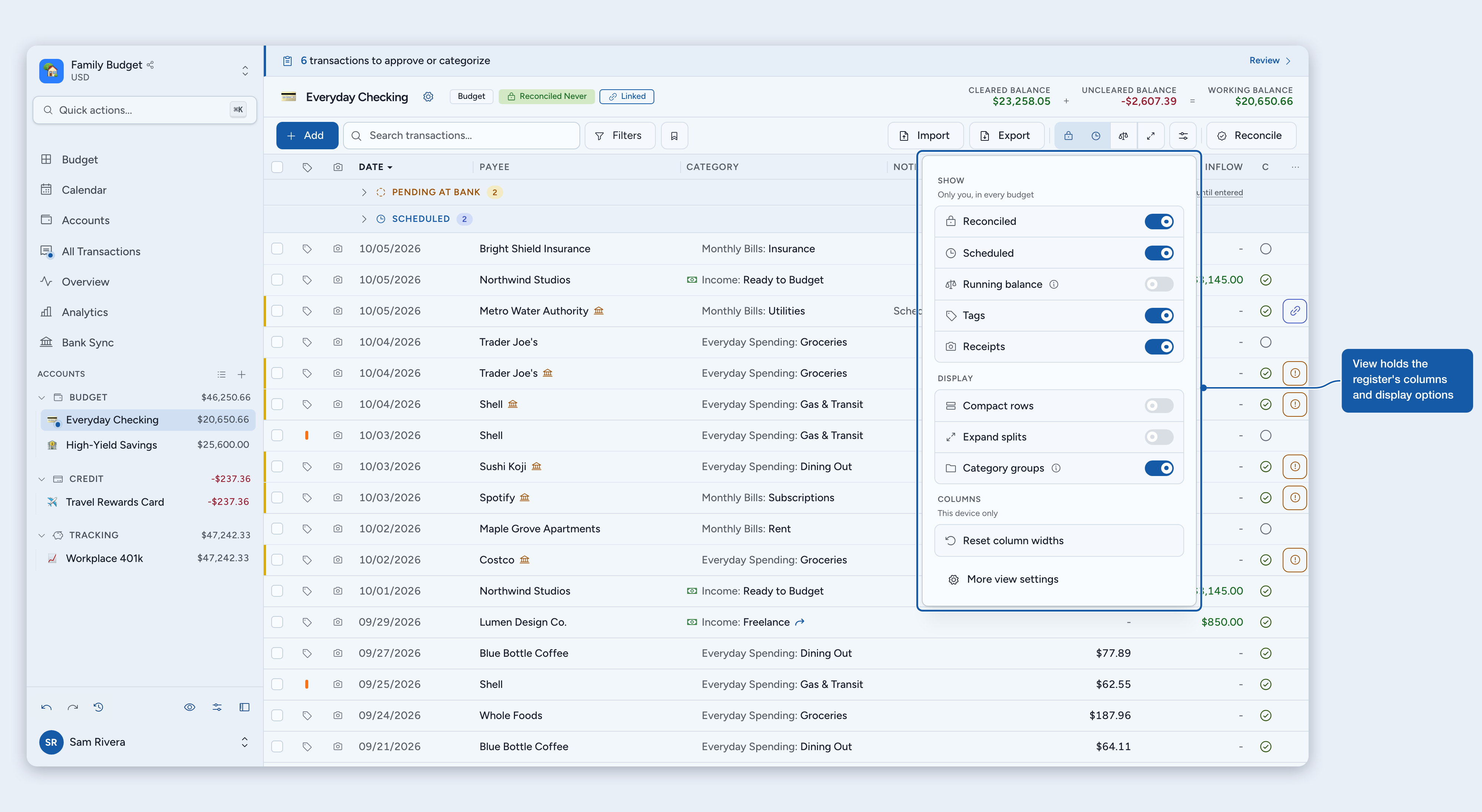Collapse the Tracking accounts group
Image resolution: width=1482 pixels, height=812 pixels.
coord(41,535)
